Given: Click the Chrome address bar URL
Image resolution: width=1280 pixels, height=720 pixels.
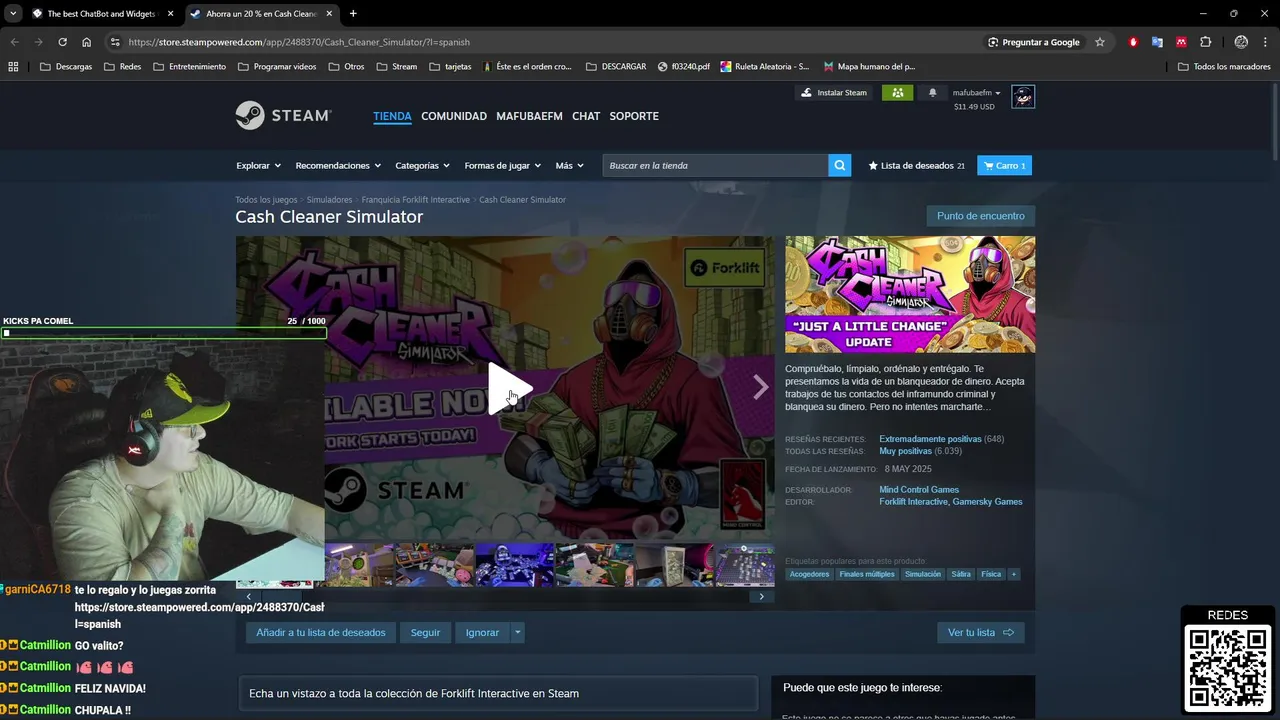Looking at the screenshot, I should 299,42.
